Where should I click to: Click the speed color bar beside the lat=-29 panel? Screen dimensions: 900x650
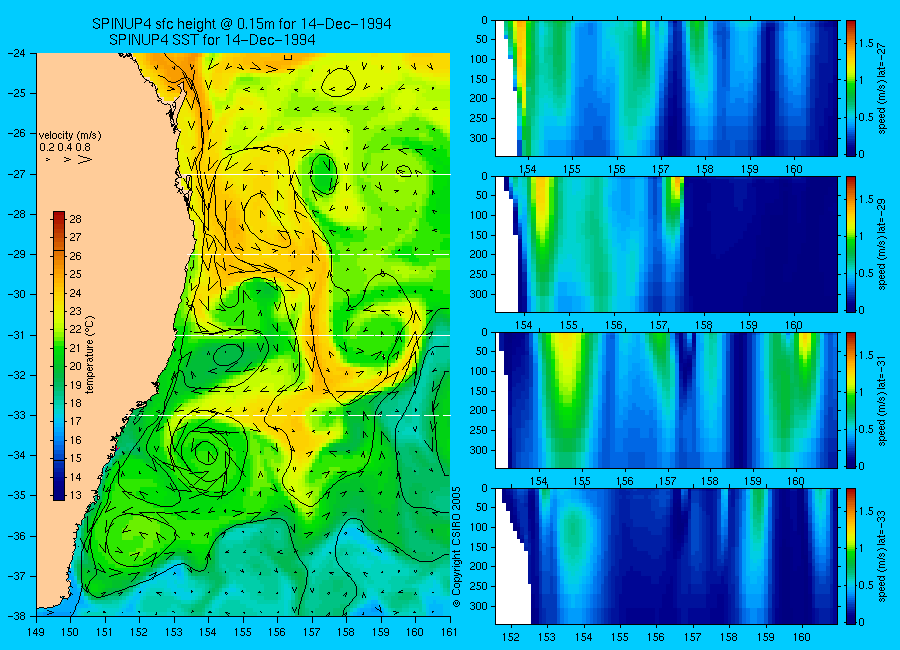pyautogui.click(x=851, y=244)
